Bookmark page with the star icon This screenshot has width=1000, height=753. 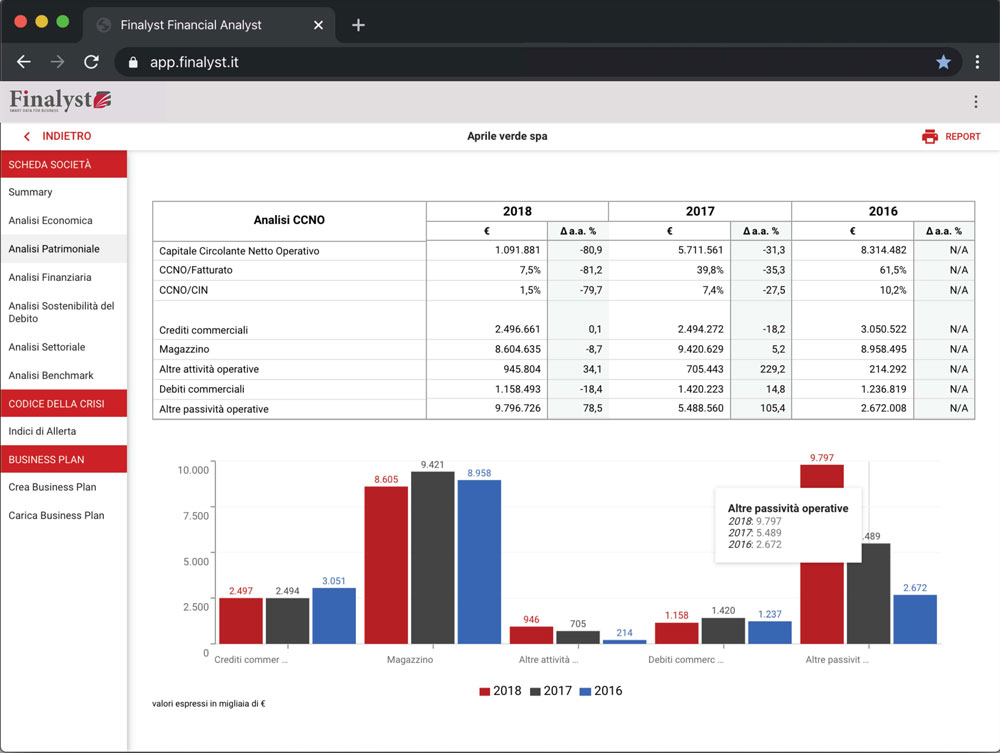point(943,62)
